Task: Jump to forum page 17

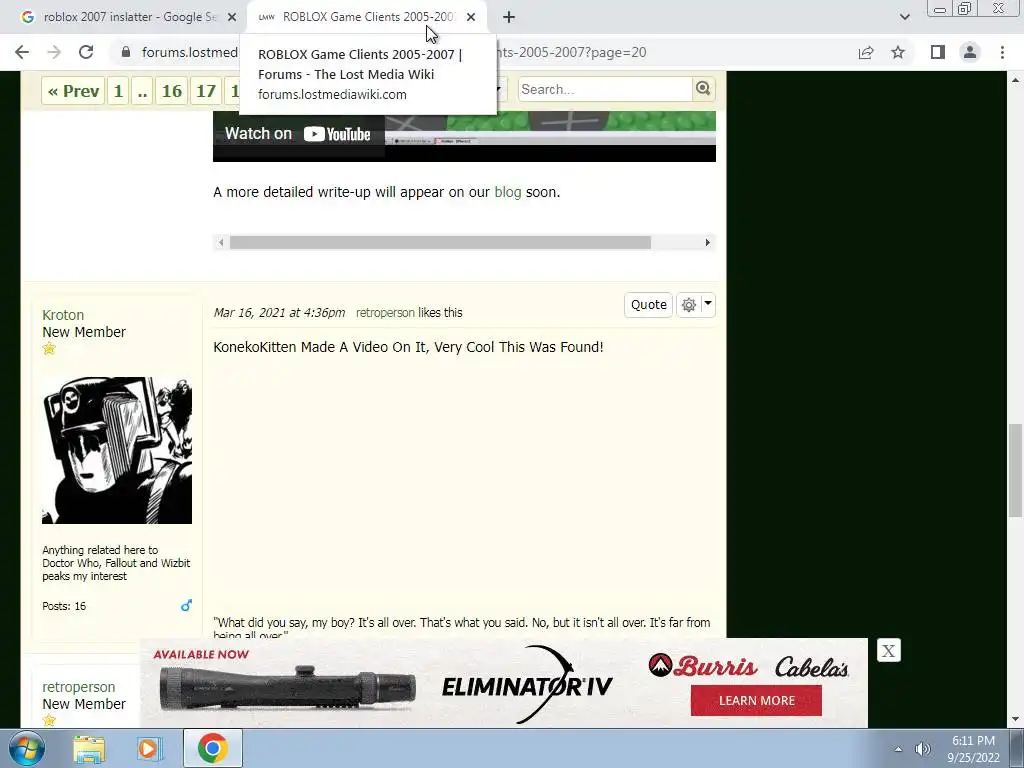Action: (x=206, y=91)
